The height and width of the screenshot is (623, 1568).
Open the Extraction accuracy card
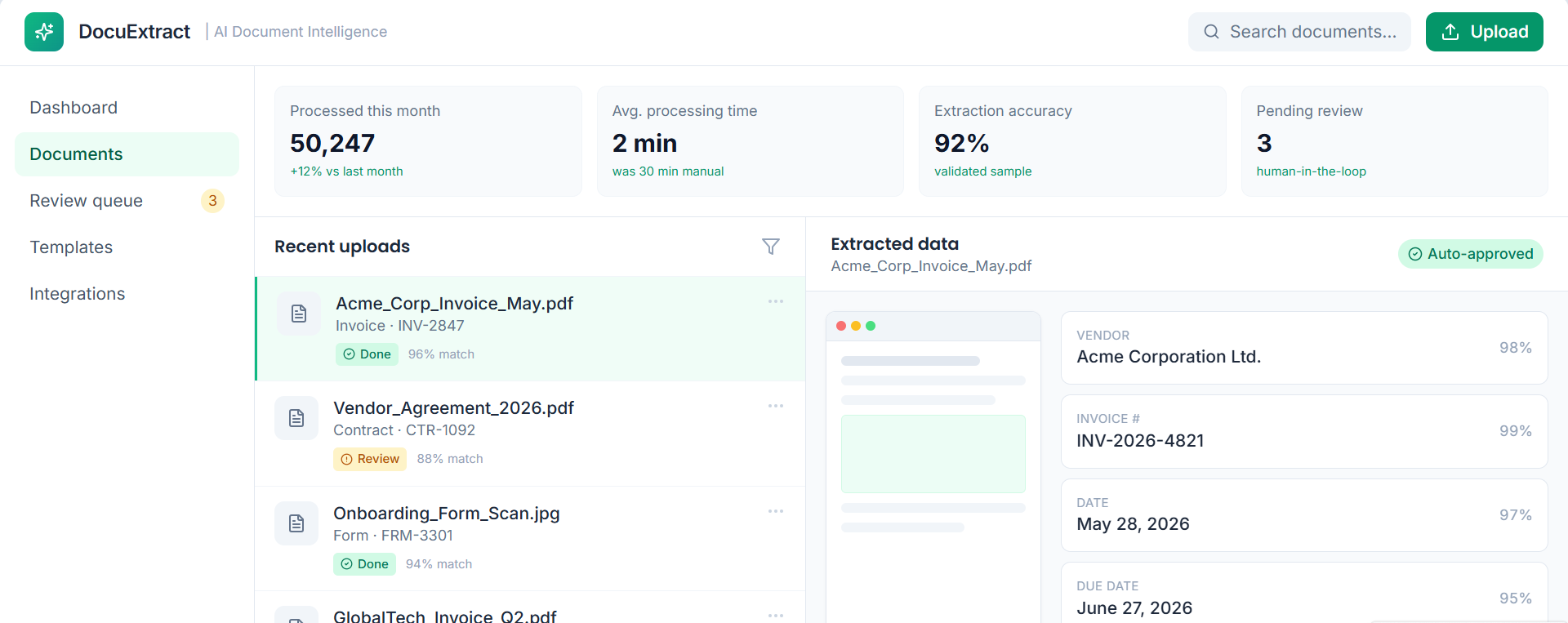1072,141
